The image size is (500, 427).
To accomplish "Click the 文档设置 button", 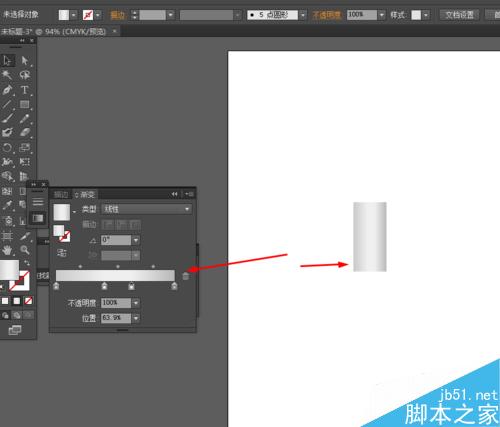I will [459, 15].
